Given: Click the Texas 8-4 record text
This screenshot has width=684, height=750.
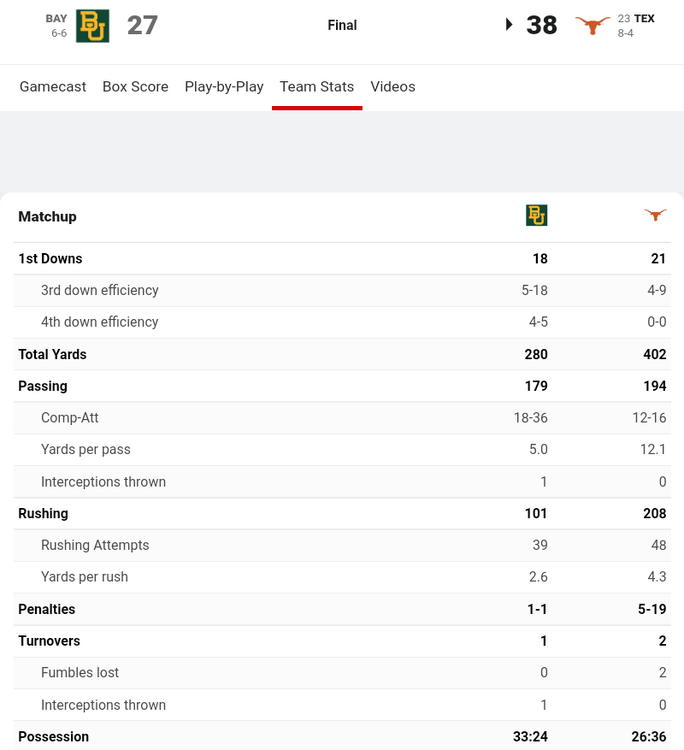Looking at the screenshot, I should (x=625, y=33).
